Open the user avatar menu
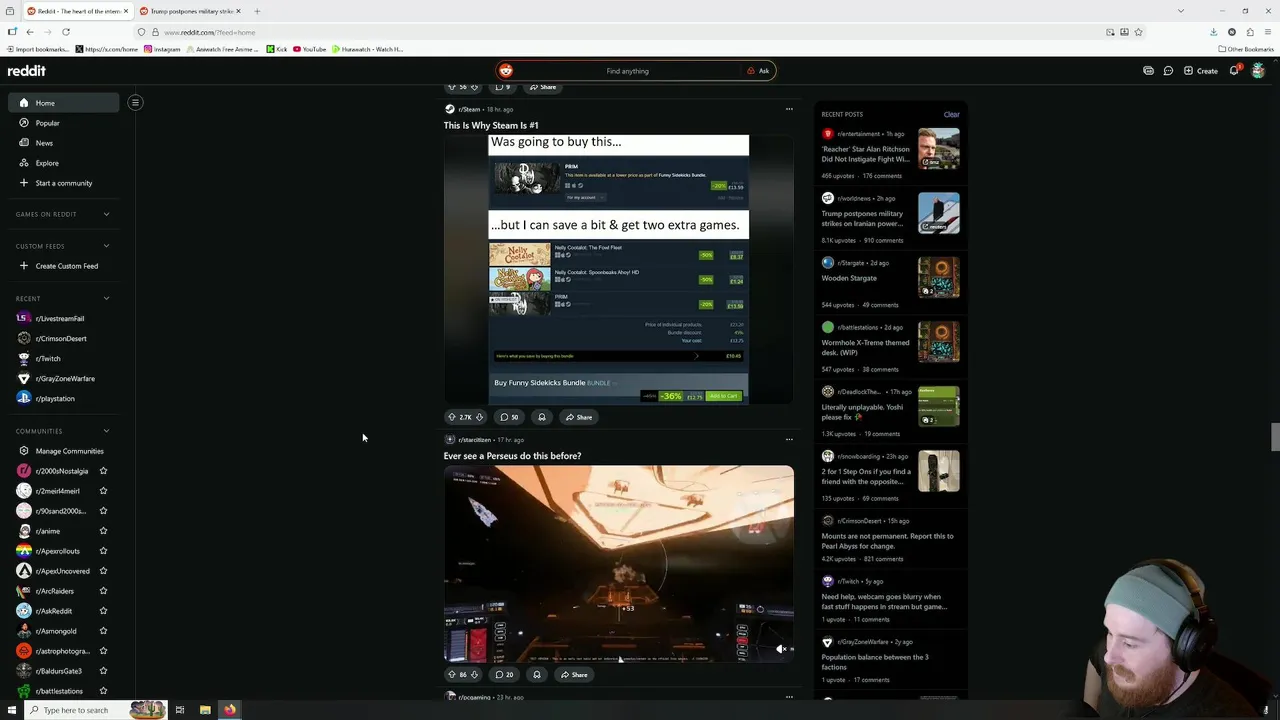 click(x=1258, y=71)
